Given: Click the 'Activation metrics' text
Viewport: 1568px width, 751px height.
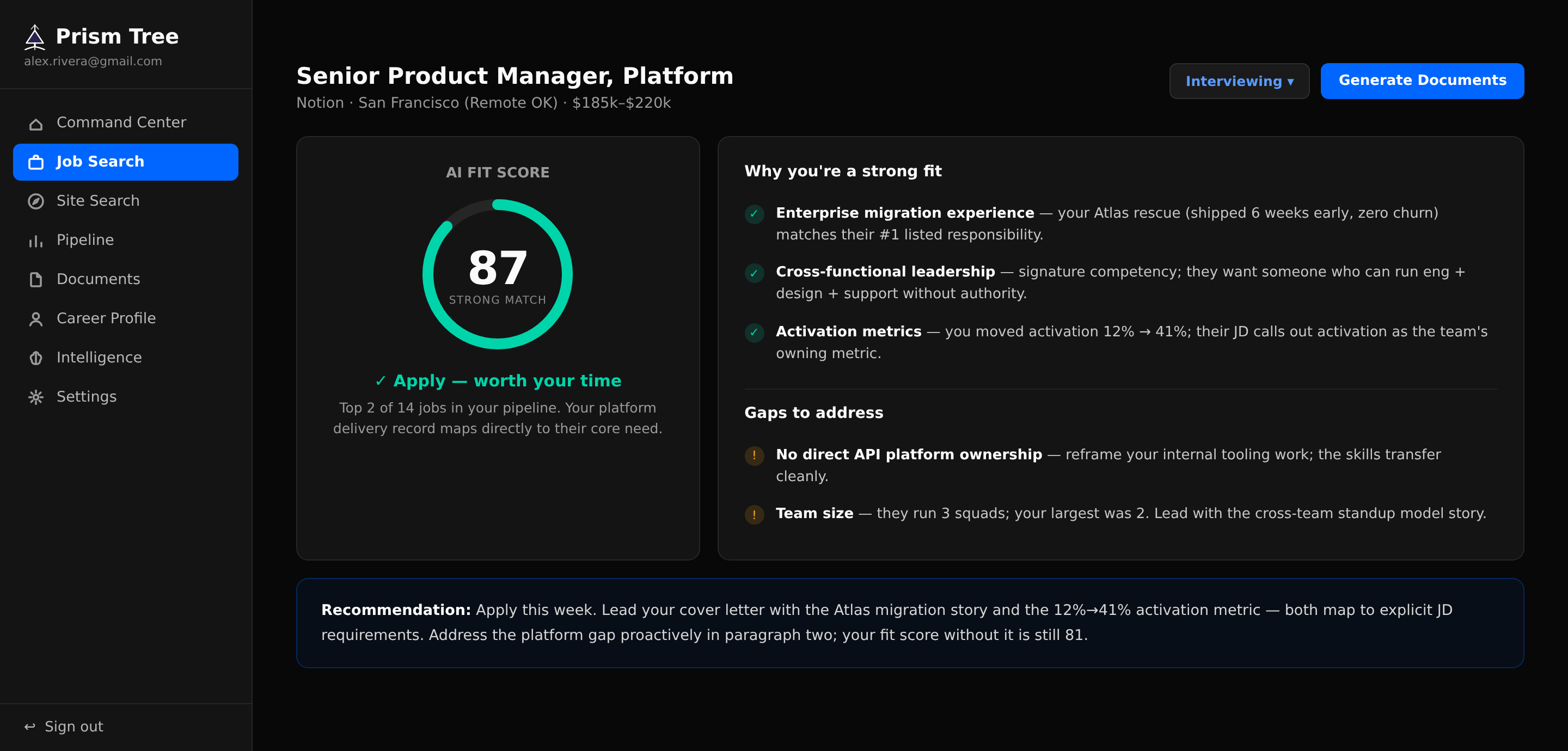Looking at the screenshot, I should (849, 331).
